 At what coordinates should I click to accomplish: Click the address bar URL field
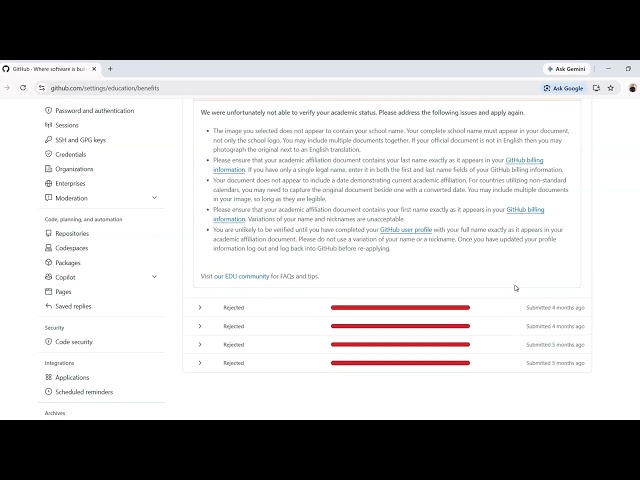click(x=286, y=88)
